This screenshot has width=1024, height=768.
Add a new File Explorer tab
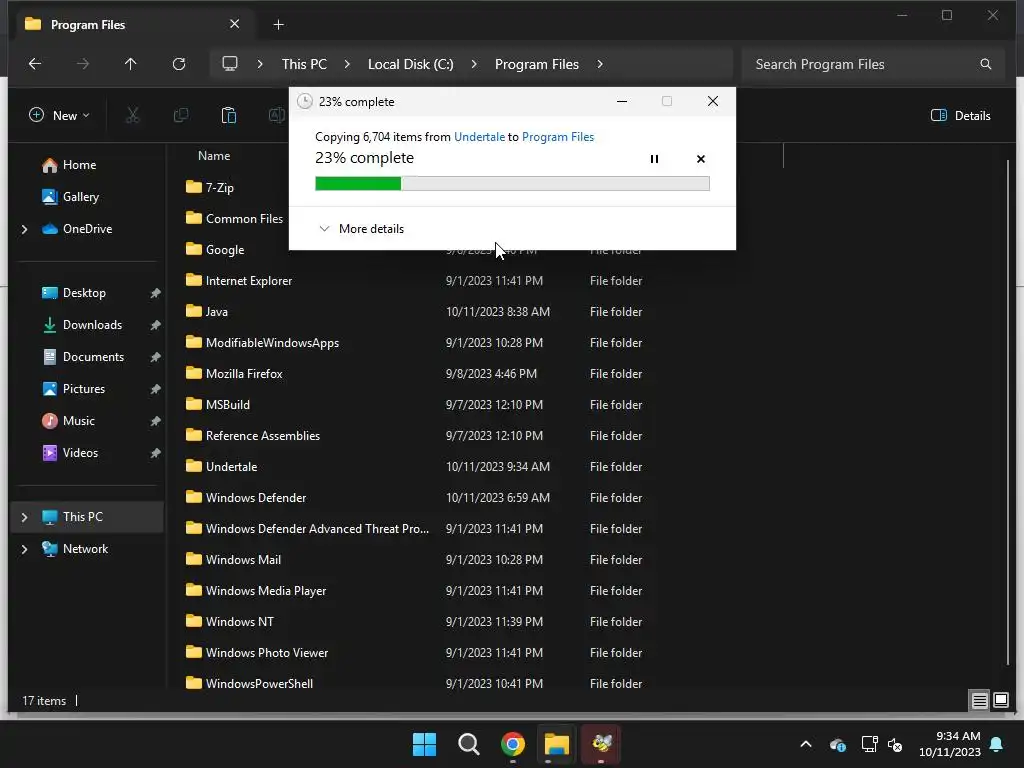(x=278, y=25)
